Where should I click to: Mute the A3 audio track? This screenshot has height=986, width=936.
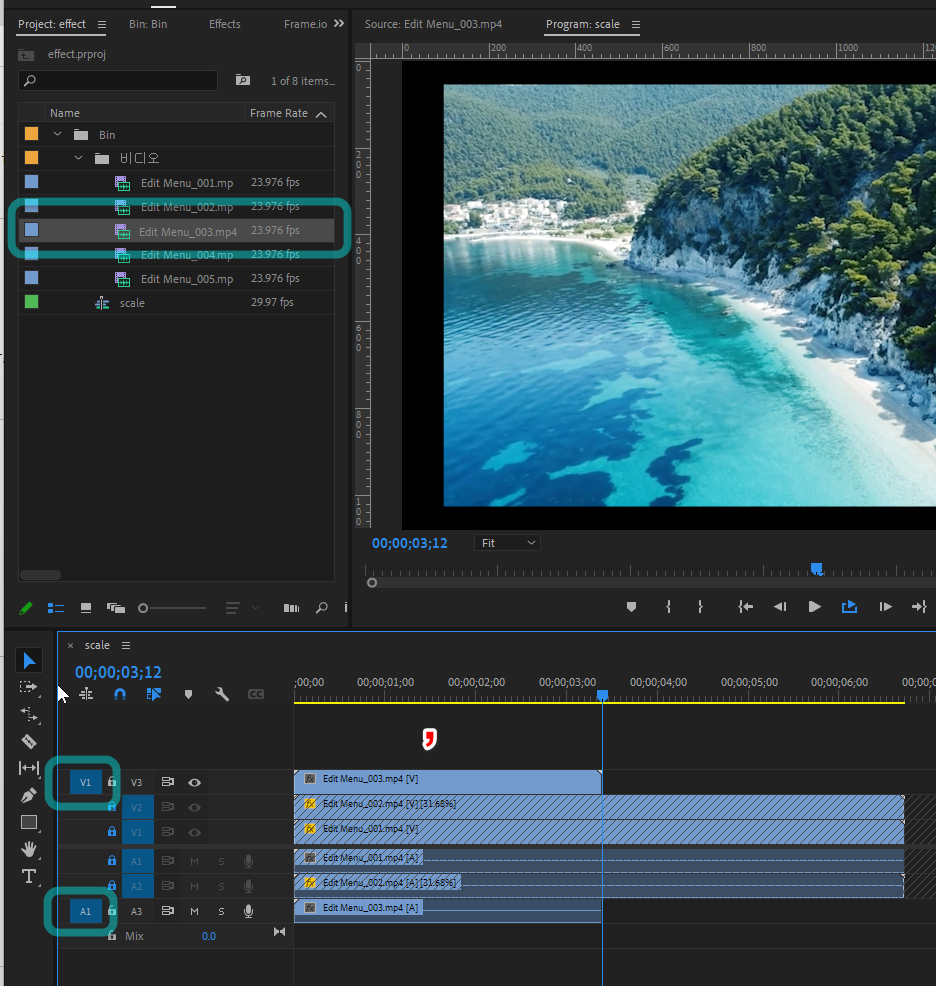(194, 911)
